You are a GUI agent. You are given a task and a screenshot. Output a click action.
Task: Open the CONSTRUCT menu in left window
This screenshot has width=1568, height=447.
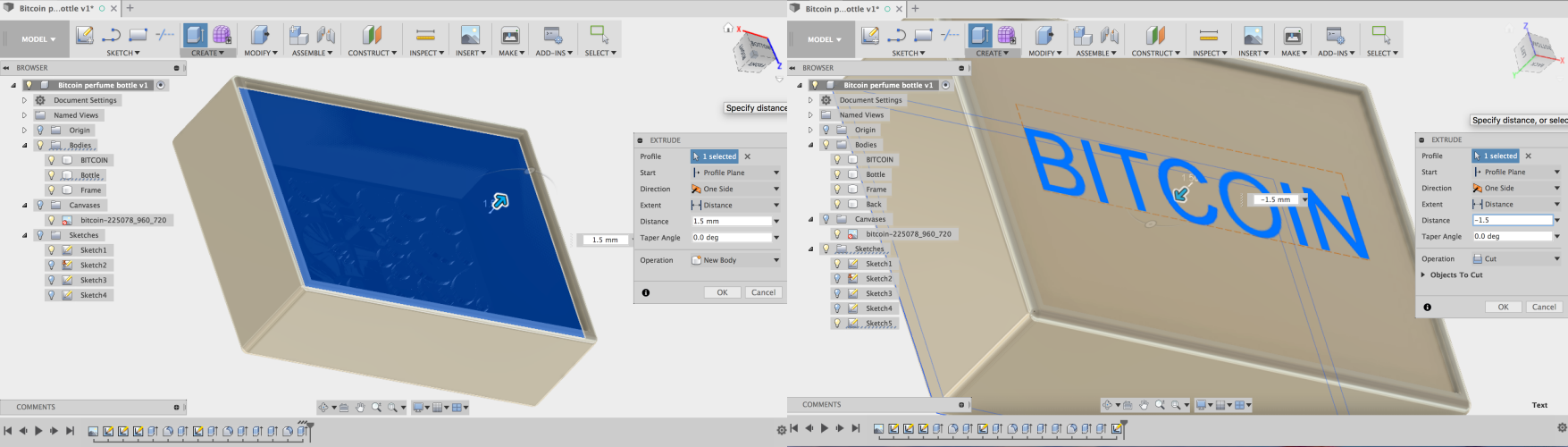(373, 53)
